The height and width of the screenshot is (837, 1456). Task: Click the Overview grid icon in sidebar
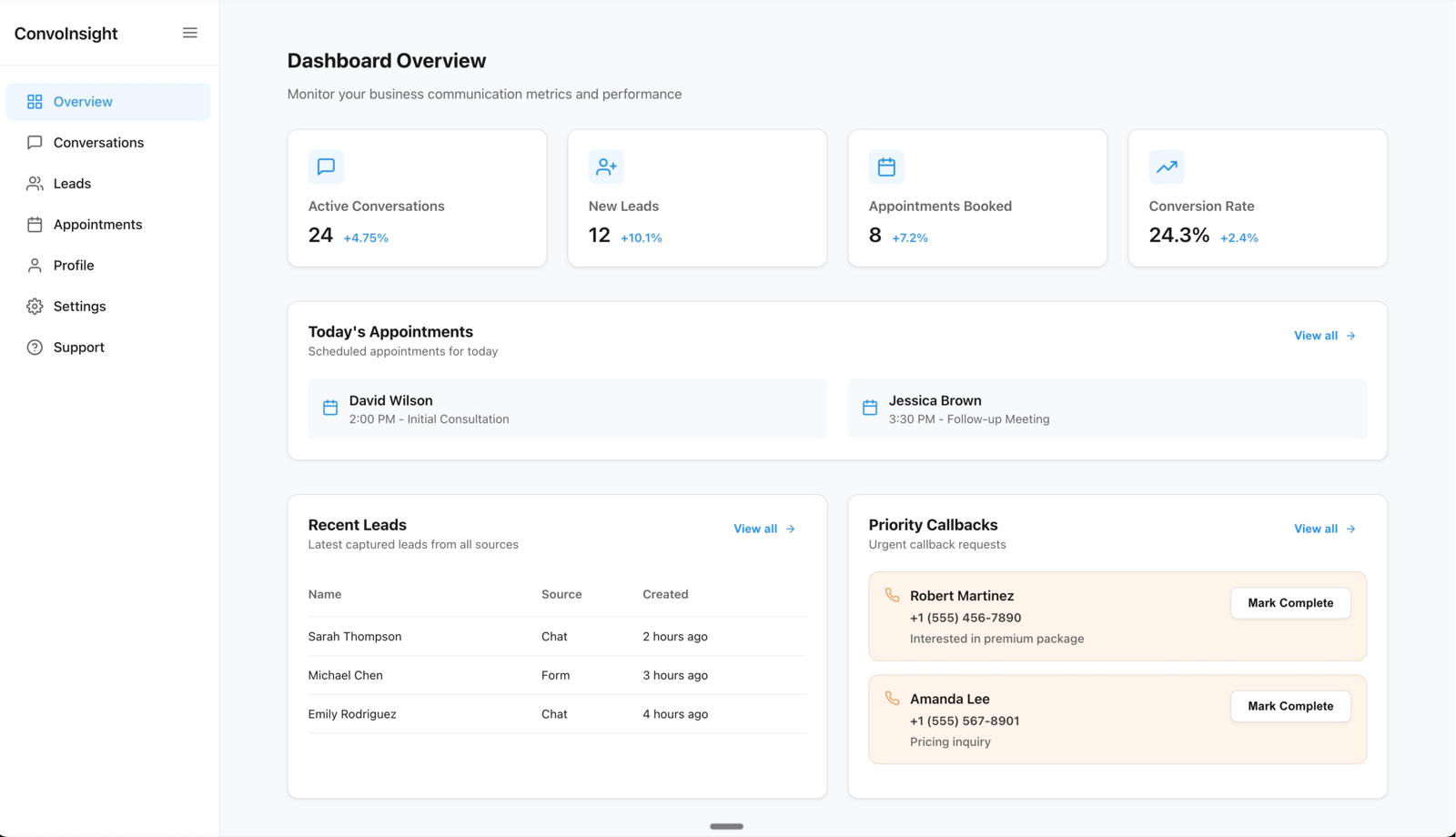click(x=35, y=102)
